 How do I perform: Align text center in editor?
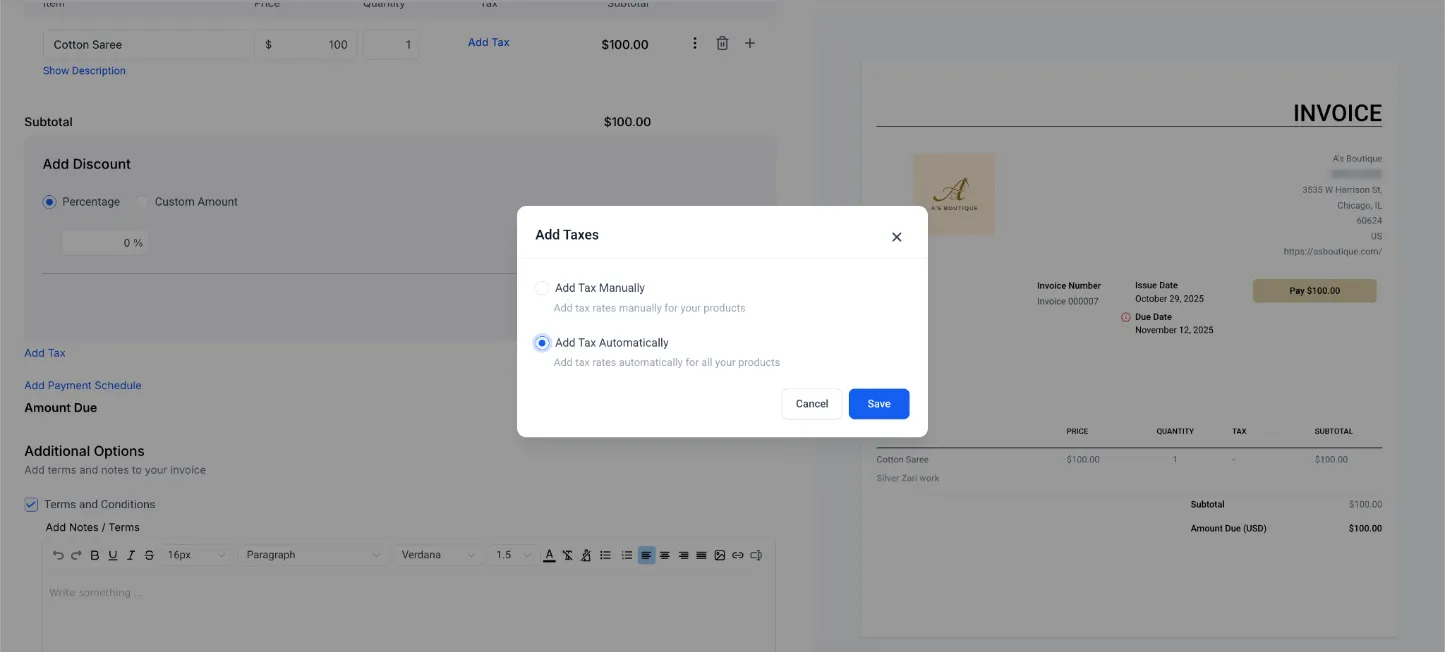click(664, 555)
